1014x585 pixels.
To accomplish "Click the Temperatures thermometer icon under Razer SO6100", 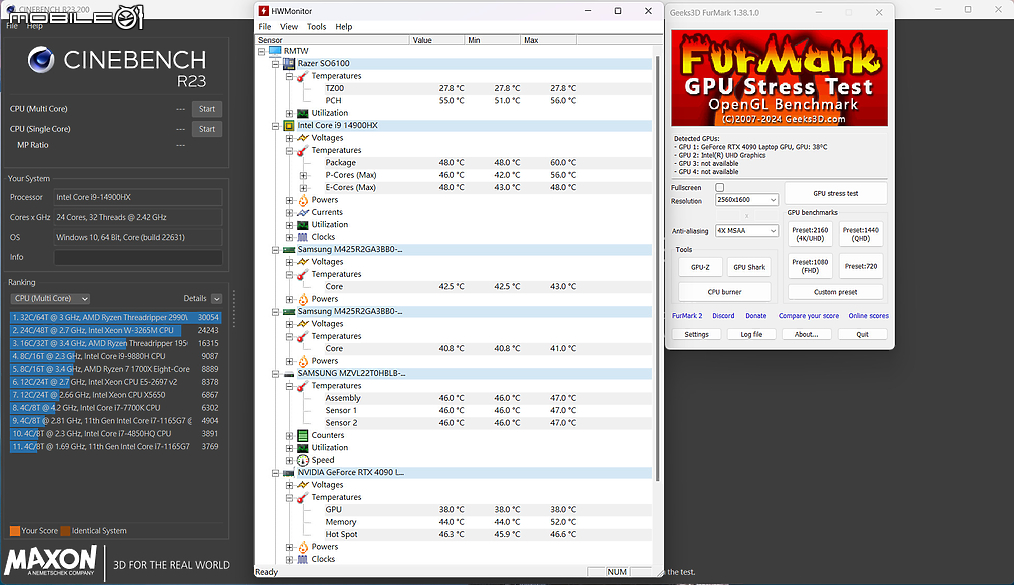I will (x=302, y=76).
